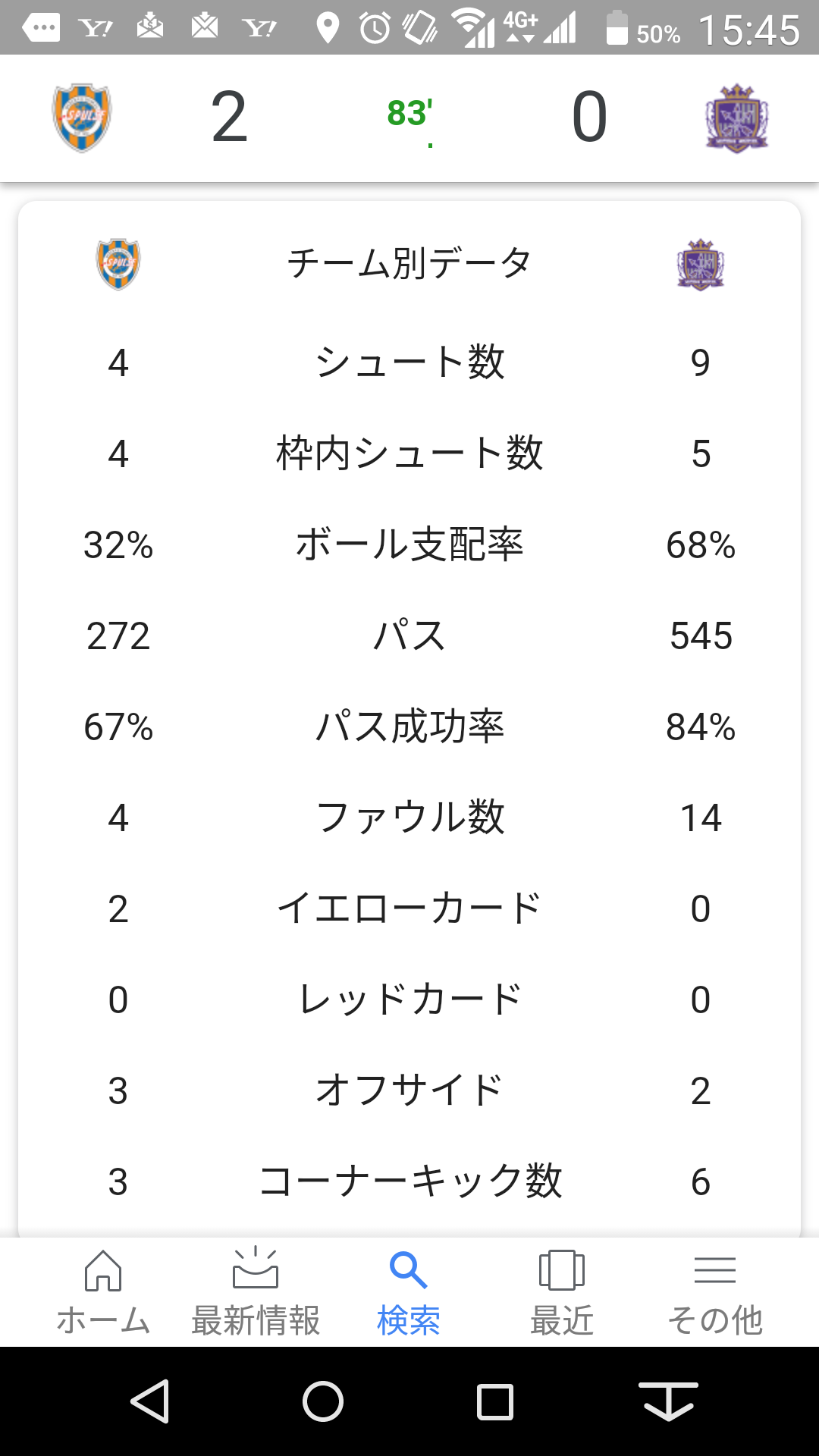This screenshot has height=1456, width=819.
Task: Tap the orange team logo in stats card
Action: (118, 264)
